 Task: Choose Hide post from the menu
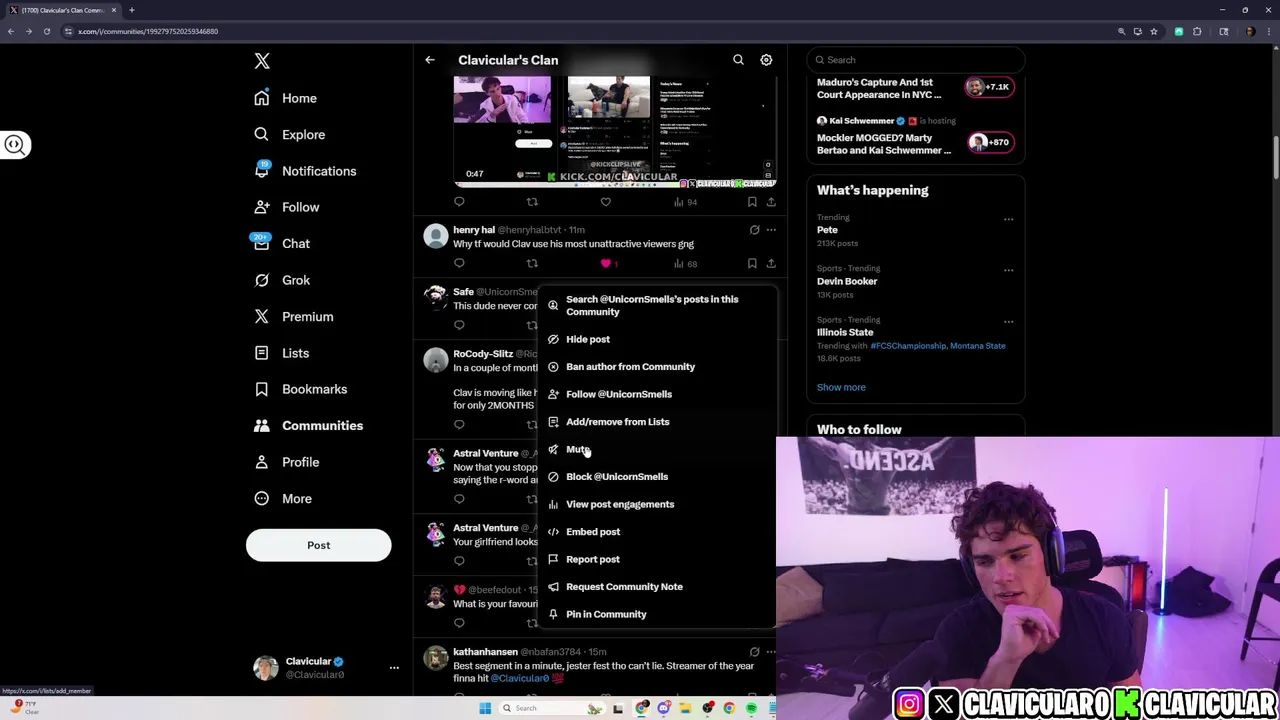point(657,339)
